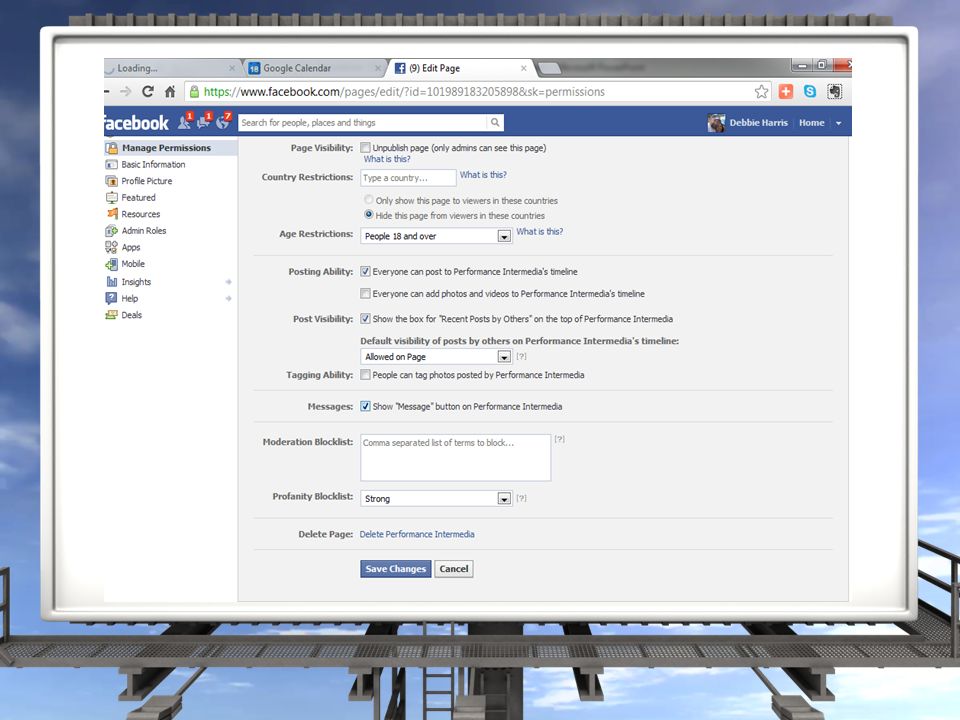Image resolution: width=960 pixels, height=720 pixels.
Task: Switch to the Loading tab
Action: 170,68
